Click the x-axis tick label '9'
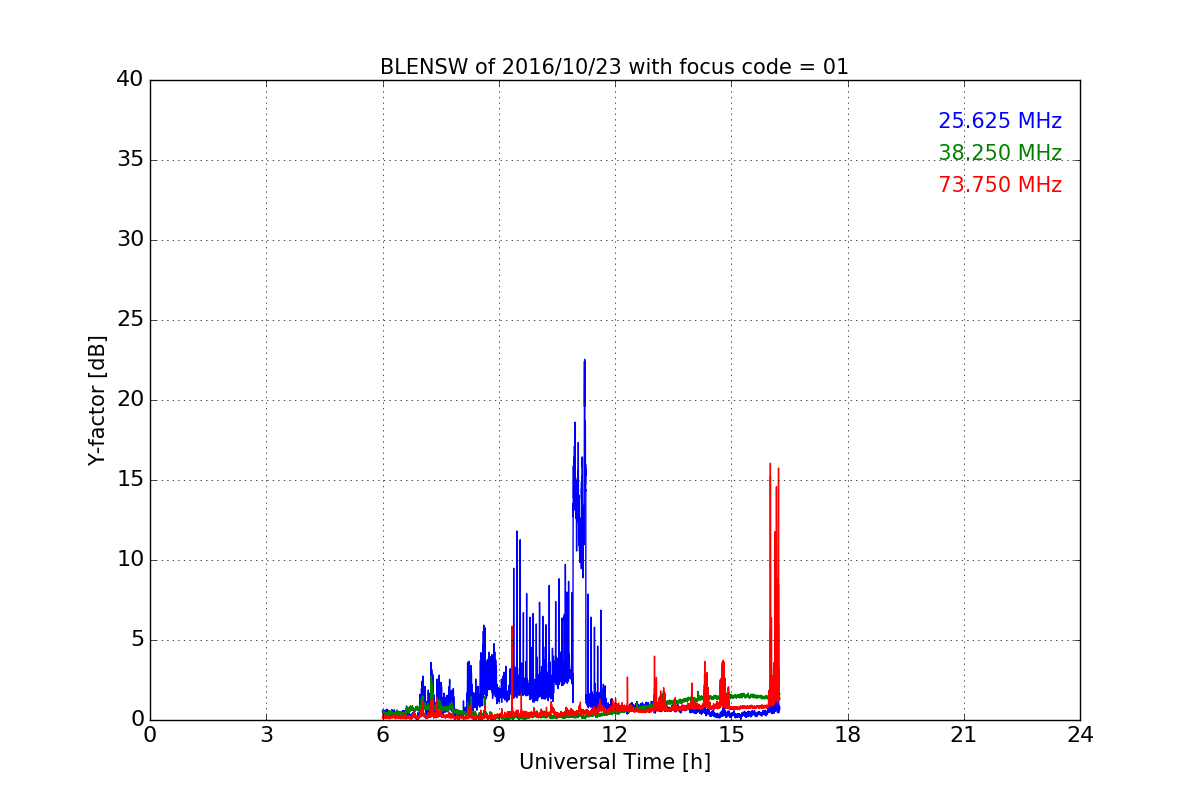 point(499,735)
